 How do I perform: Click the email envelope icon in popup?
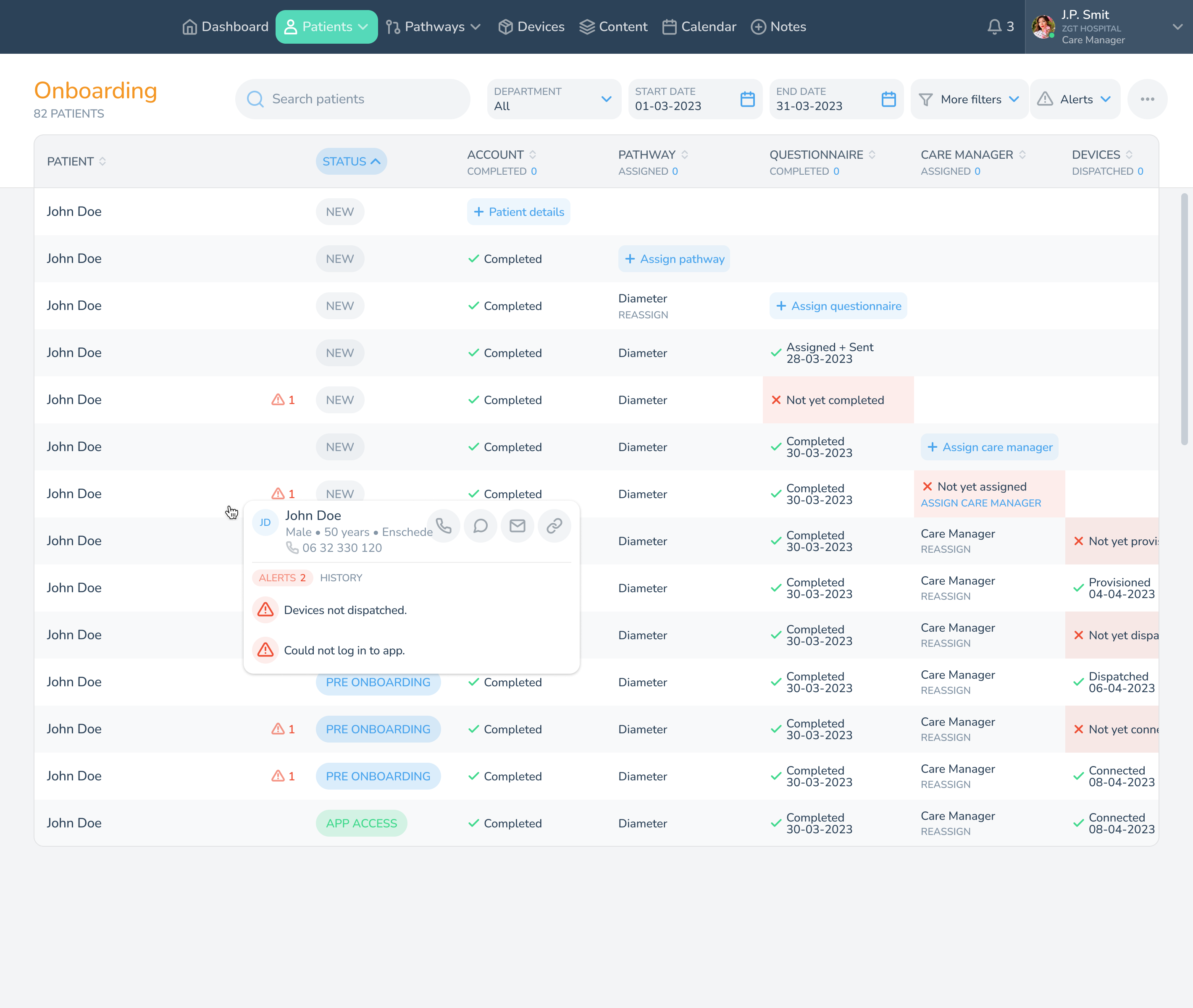[518, 526]
